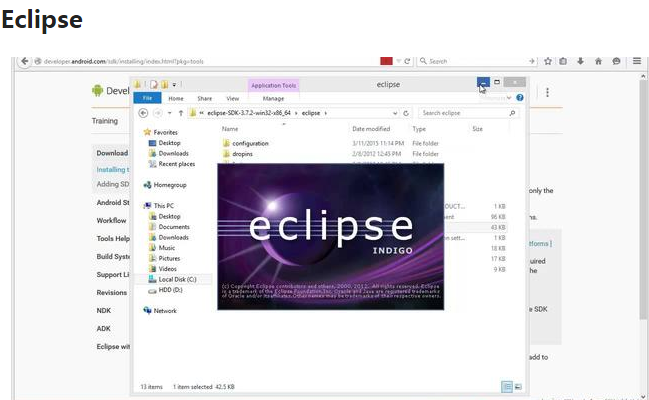The width and height of the screenshot is (649, 400).
Task: Reload the page with the refresh icon
Action: [x=408, y=61]
